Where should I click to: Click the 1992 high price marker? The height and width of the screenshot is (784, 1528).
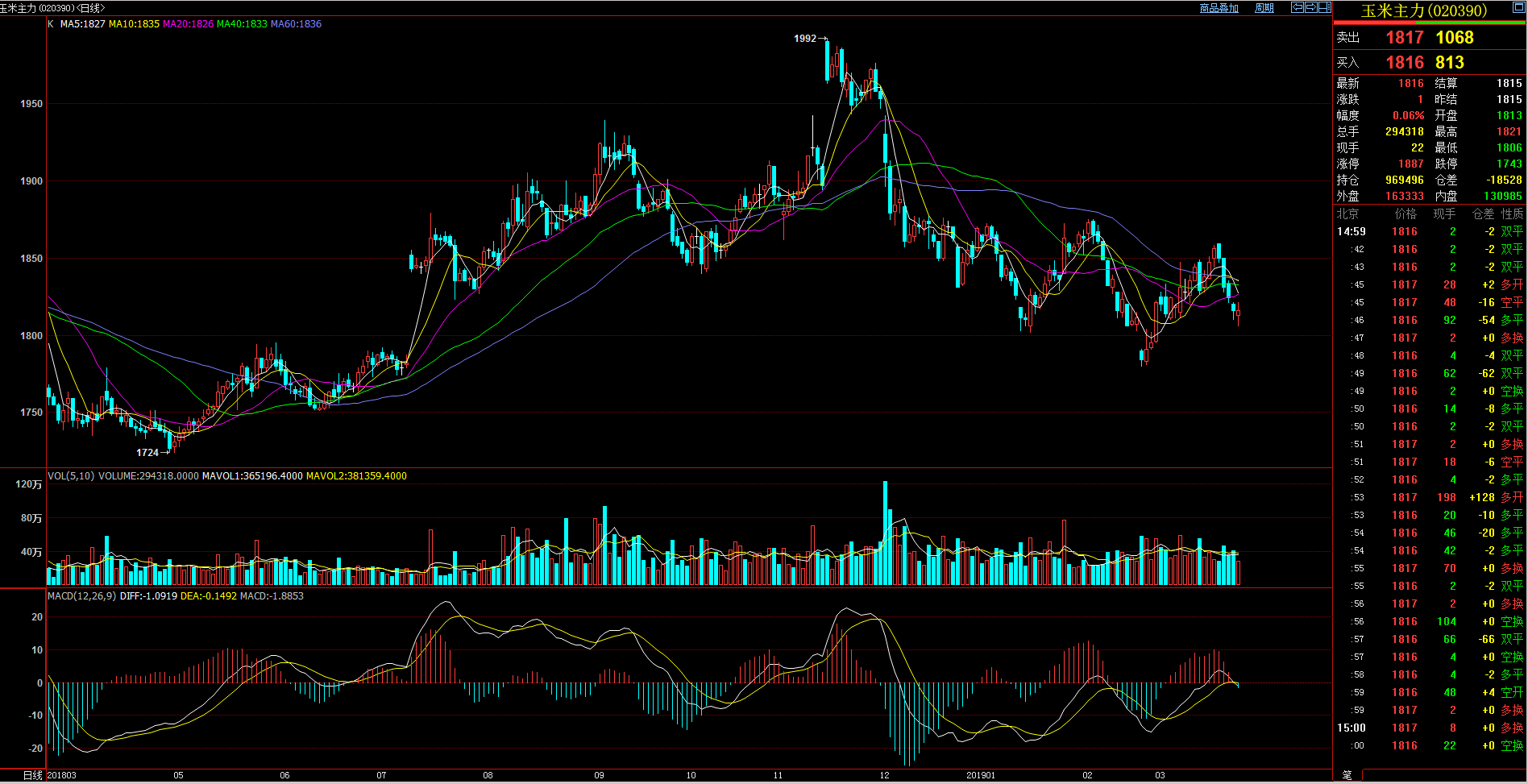tap(805, 39)
